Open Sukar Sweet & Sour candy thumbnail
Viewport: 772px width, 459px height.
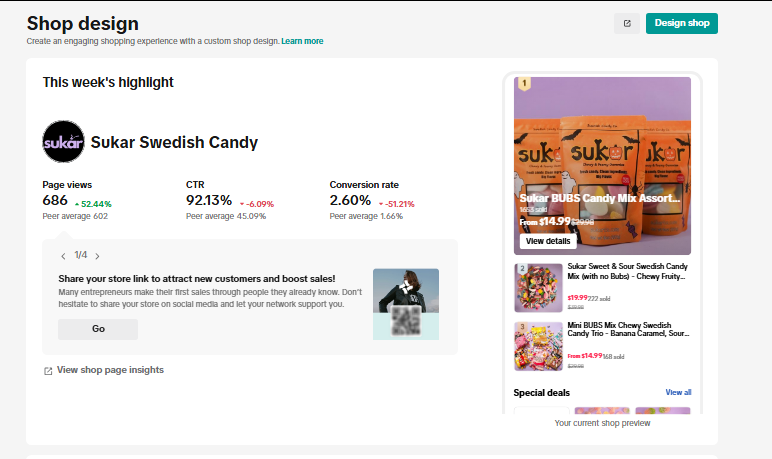pos(538,287)
